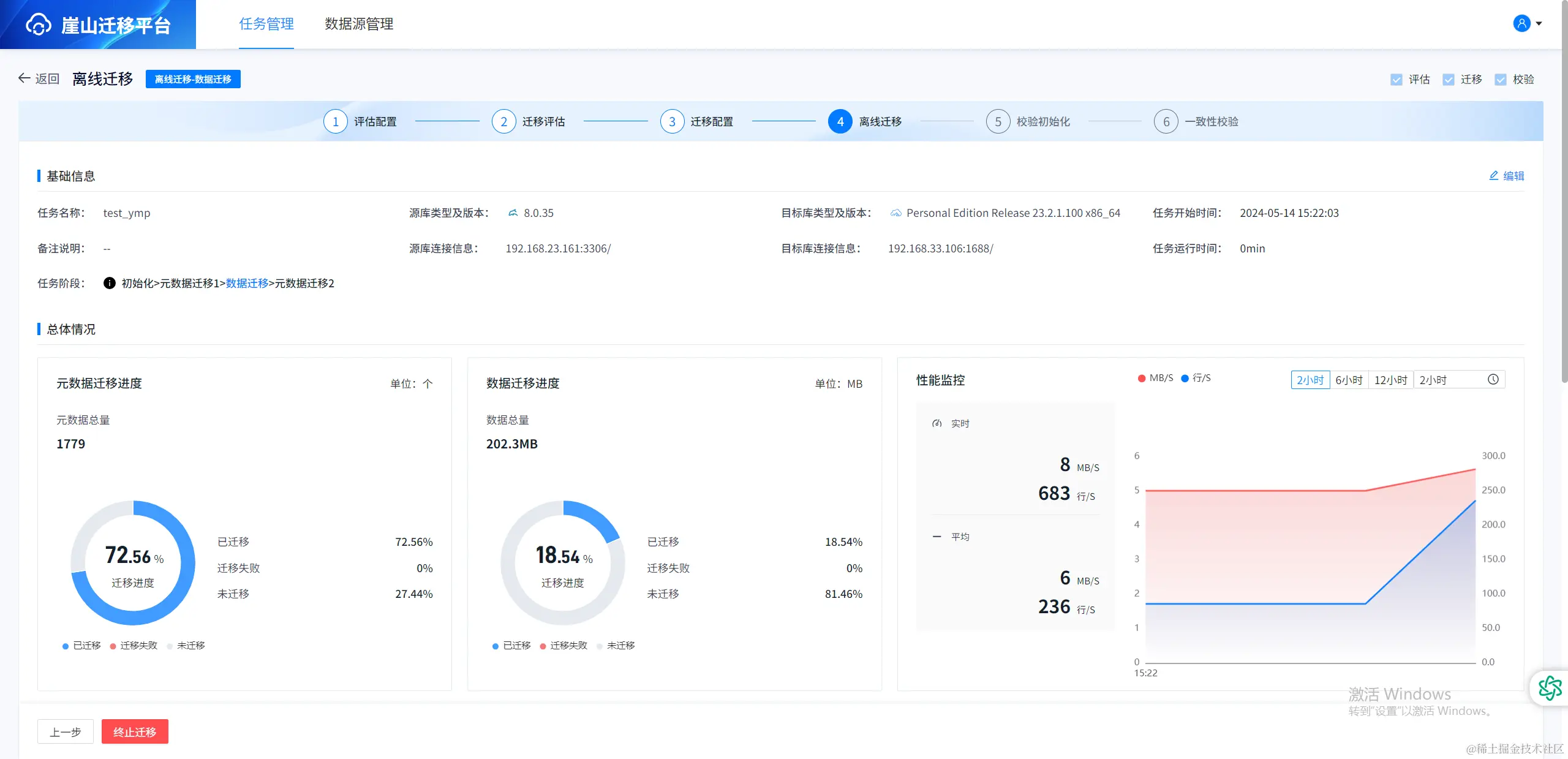Click the 上一步 button
Viewport: 1568px width, 759px height.
pyautogui.click(x=66, y=731)
